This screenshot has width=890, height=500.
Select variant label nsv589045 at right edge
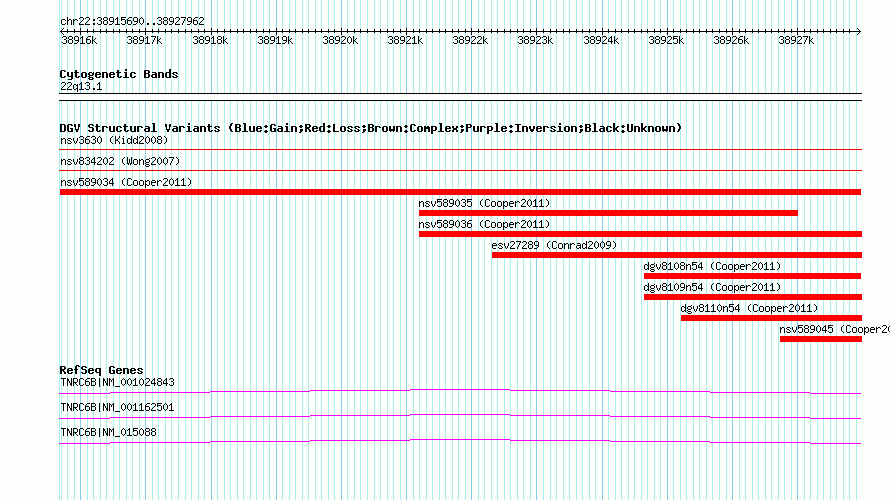(x=834, y=329)
